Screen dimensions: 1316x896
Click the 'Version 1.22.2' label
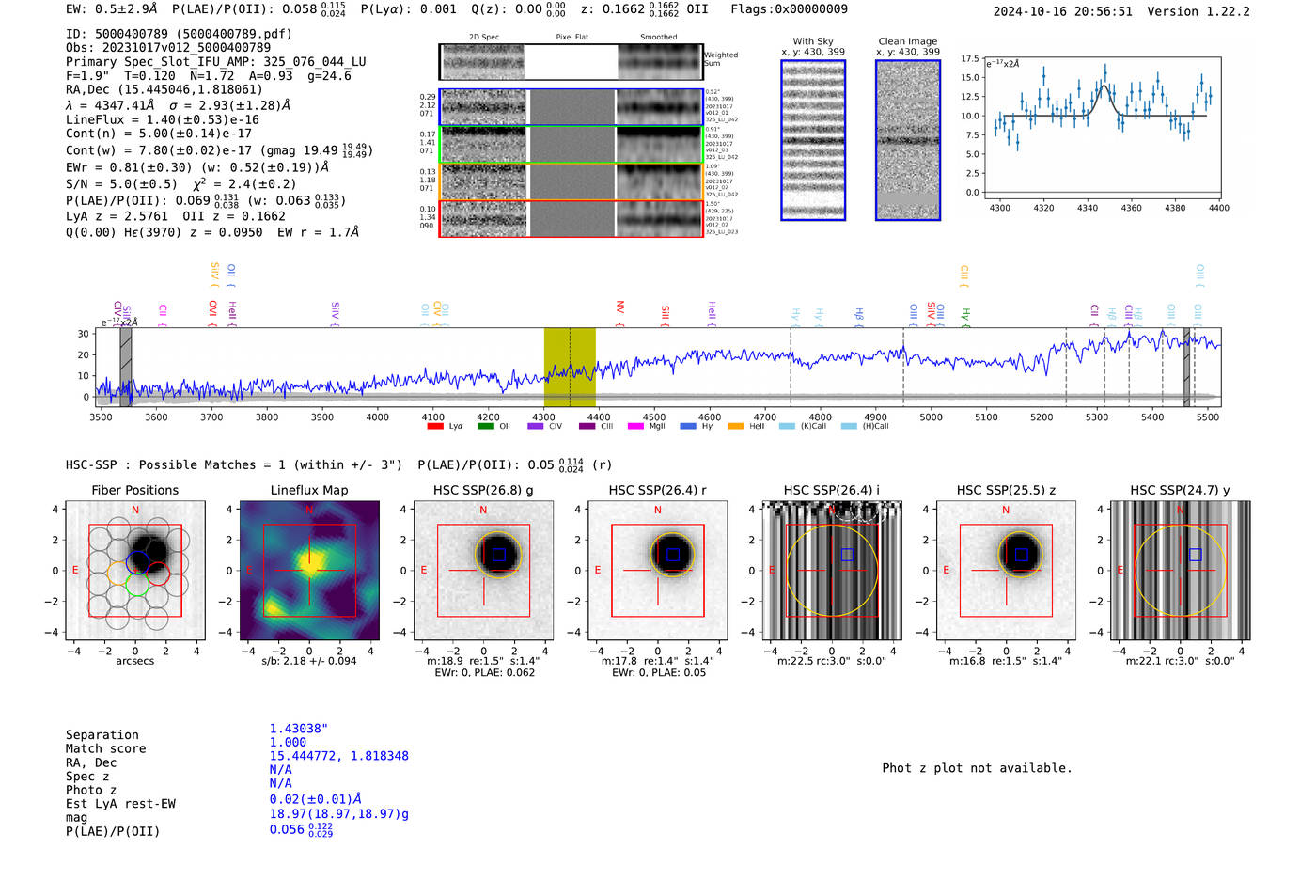1198,11
